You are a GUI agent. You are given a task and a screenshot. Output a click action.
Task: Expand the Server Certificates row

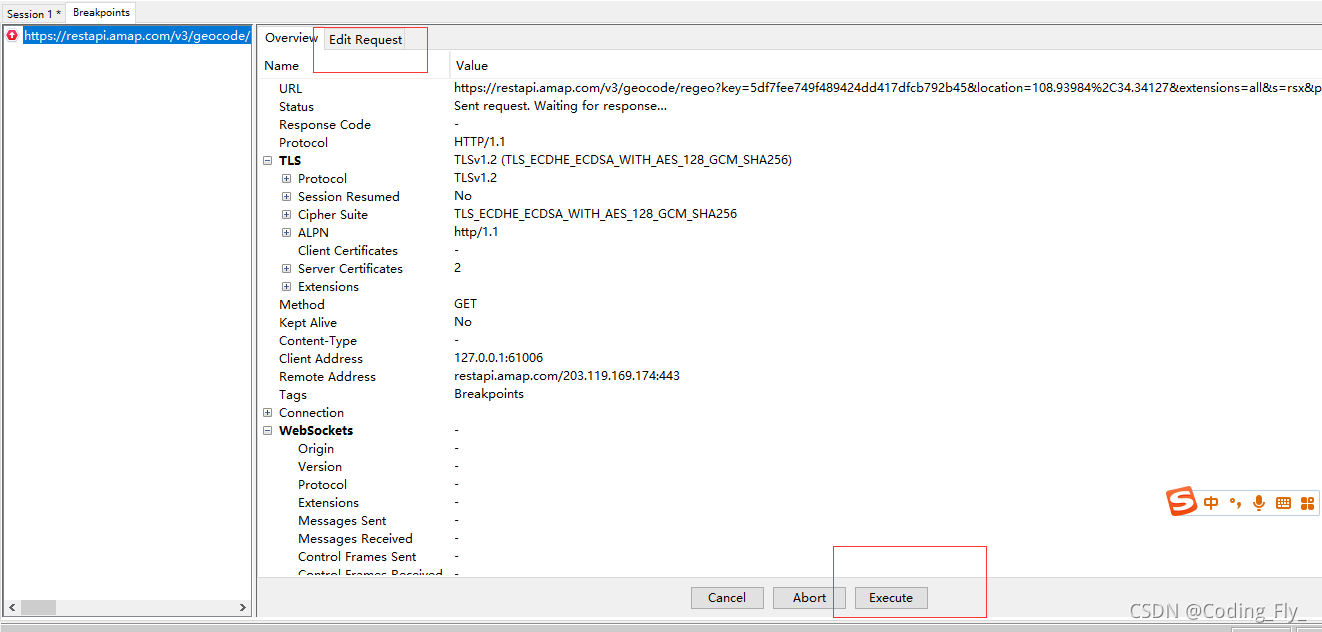287,269
